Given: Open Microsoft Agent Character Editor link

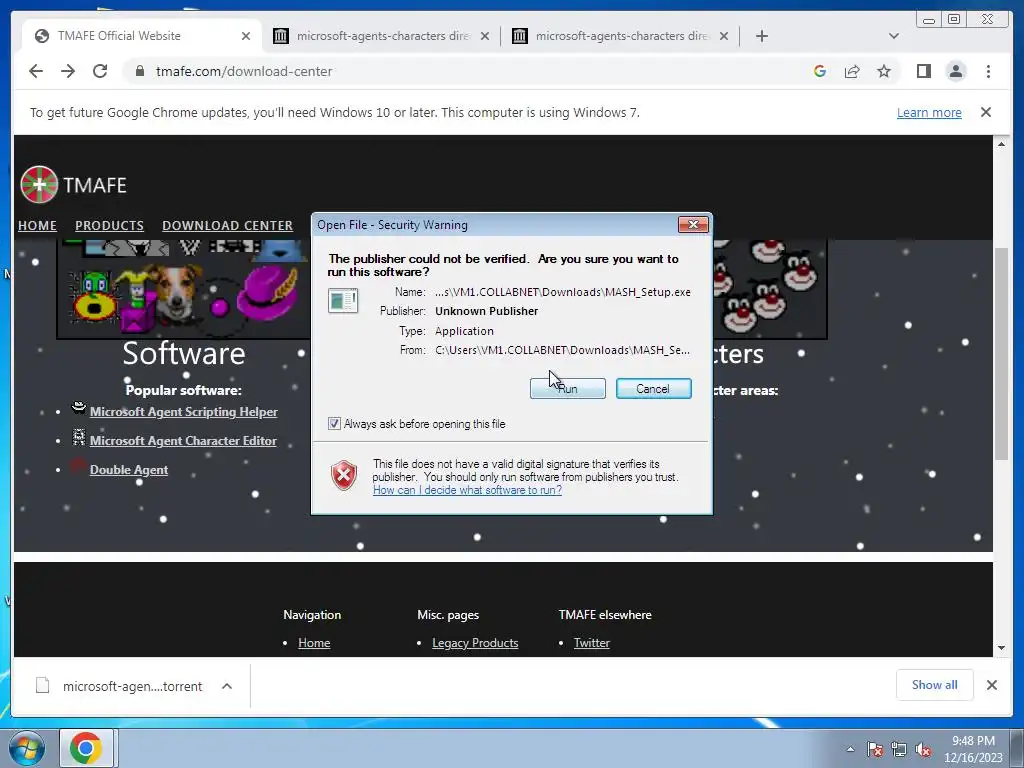Looking at the screenshot, I should pyautogui.click(x=183, y=441).
